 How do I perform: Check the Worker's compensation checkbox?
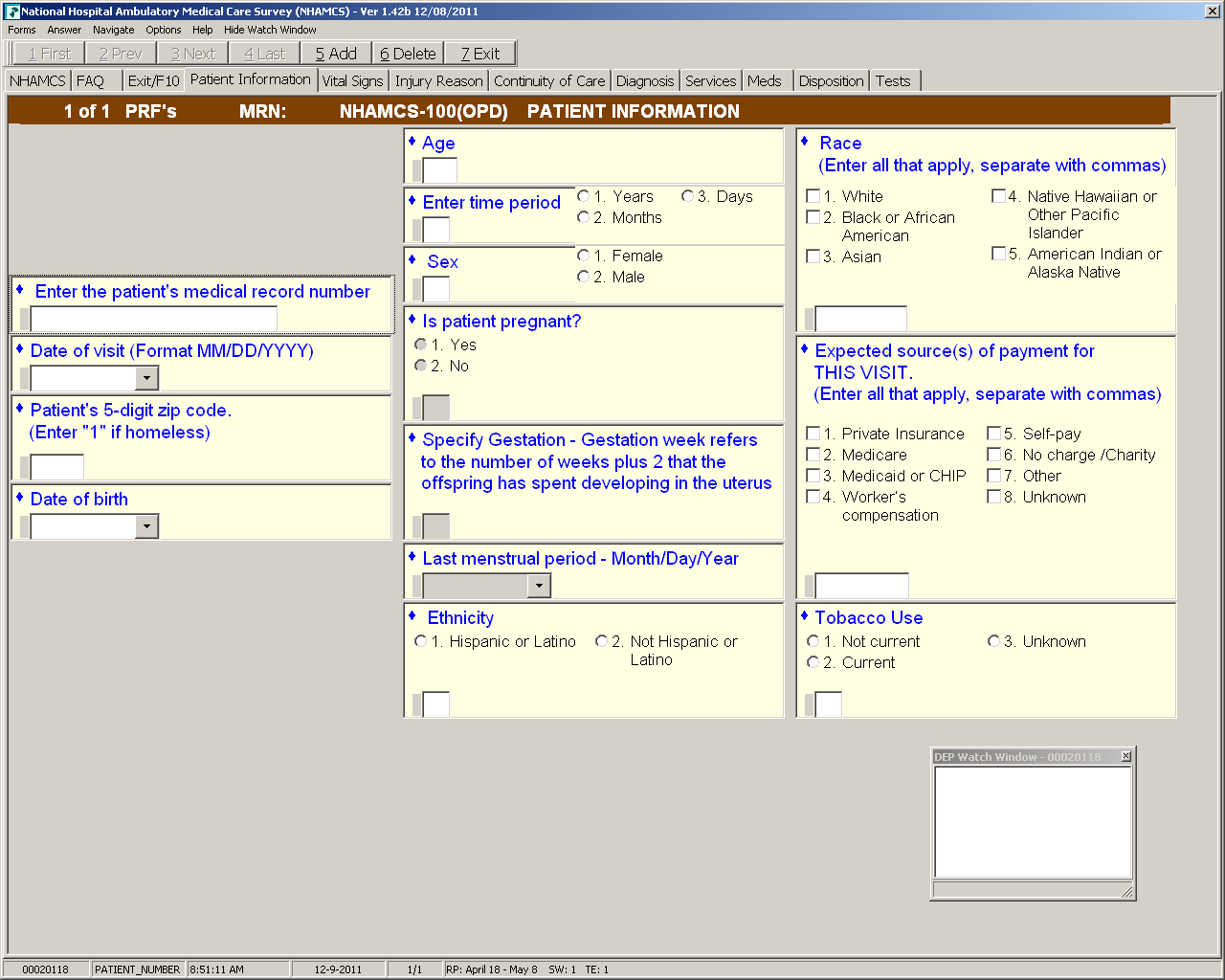[813, 497]
